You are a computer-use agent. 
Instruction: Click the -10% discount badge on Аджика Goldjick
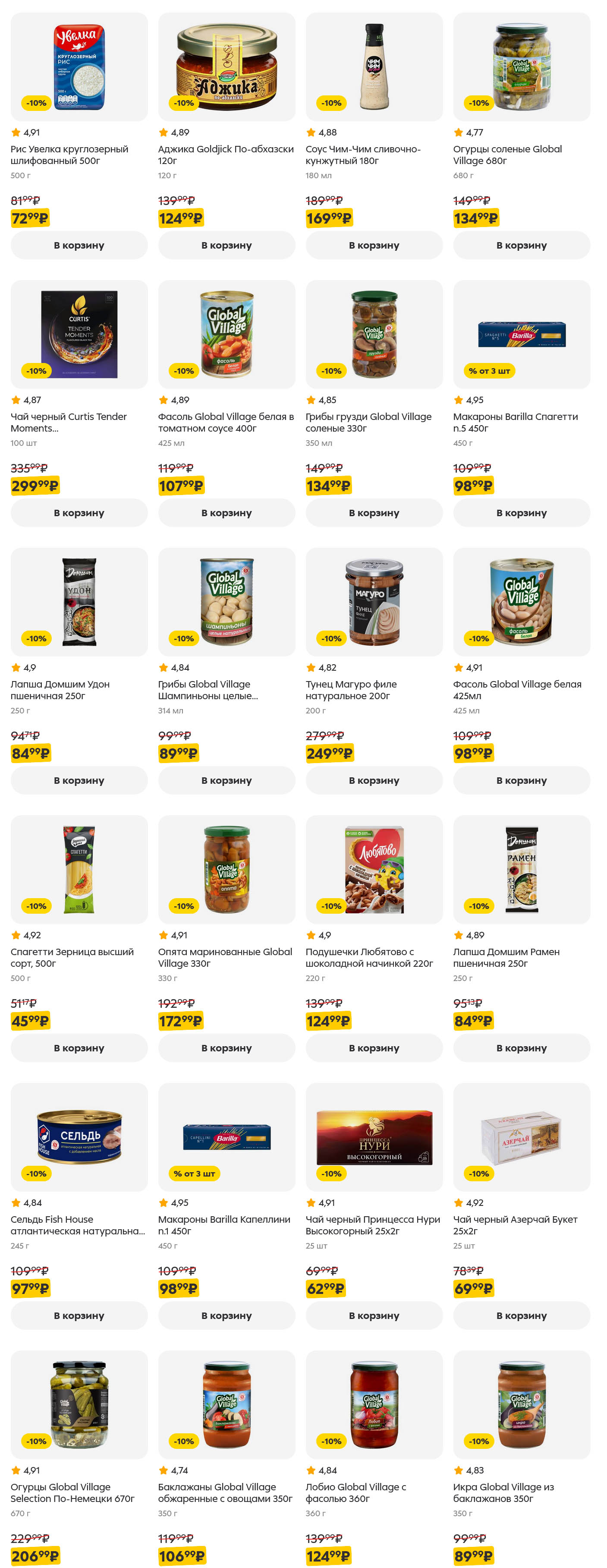[184, 103]
